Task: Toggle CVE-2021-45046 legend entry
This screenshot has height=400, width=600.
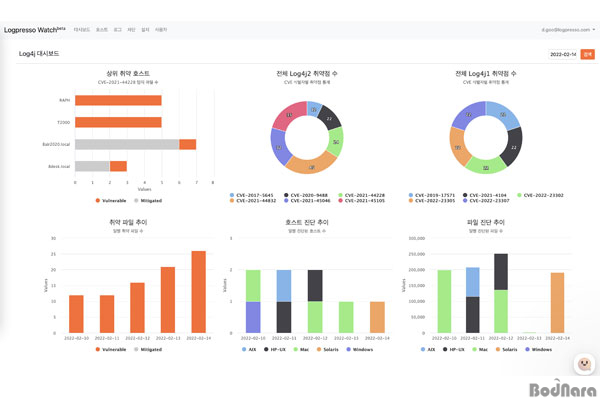Action: pyautogui.click(x=307, y=201)
